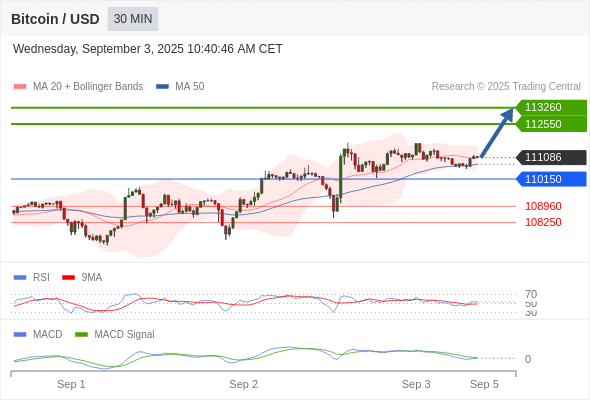590x400 pixels.
Task: Click the Sep 3 date axis marker
Action: [x=416, y=384]
